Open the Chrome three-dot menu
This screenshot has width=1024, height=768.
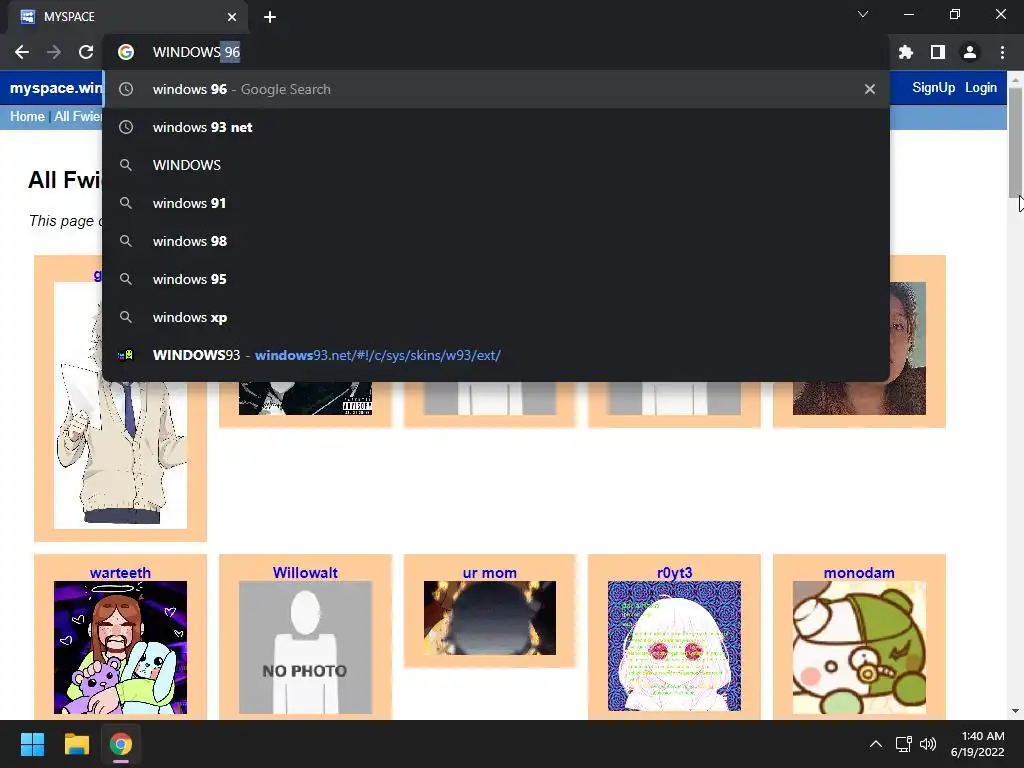[1002, 52]
